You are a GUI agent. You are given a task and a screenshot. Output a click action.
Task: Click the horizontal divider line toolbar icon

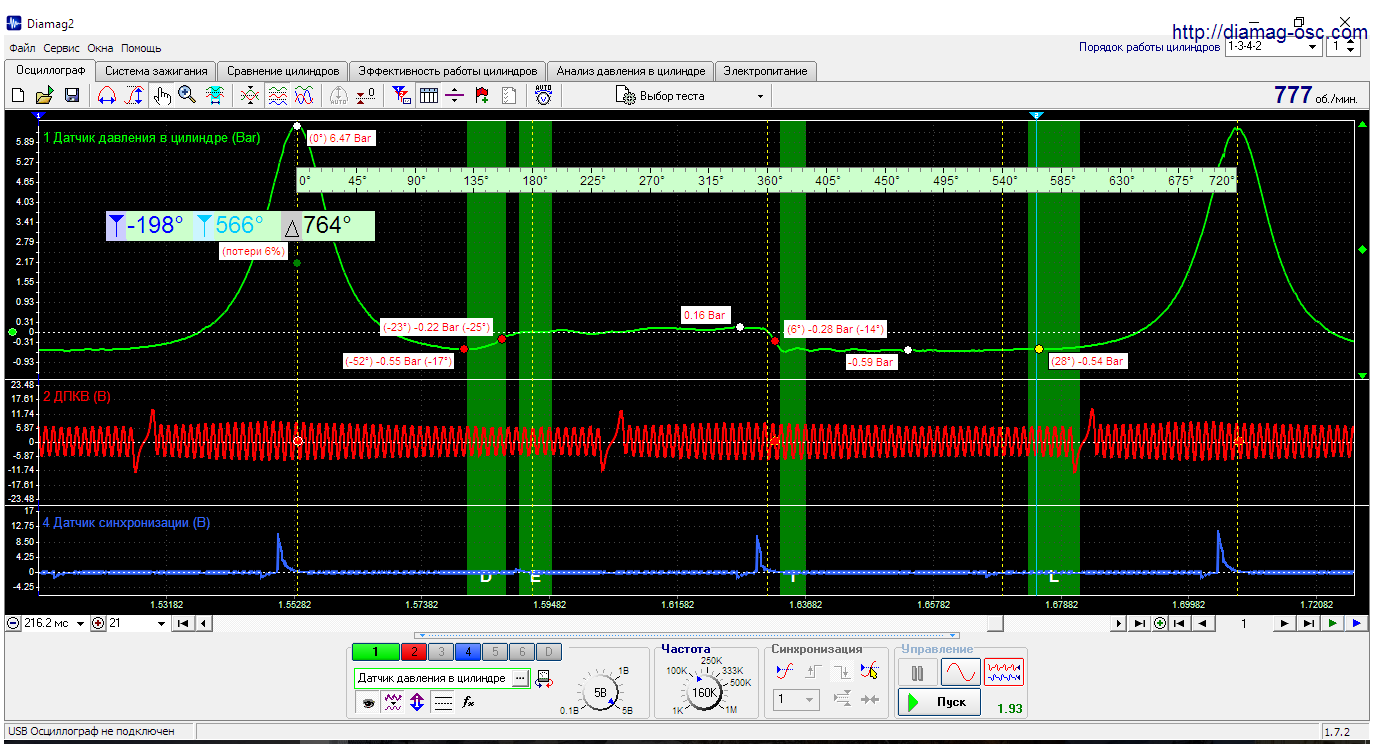click(x=455, y=96)
